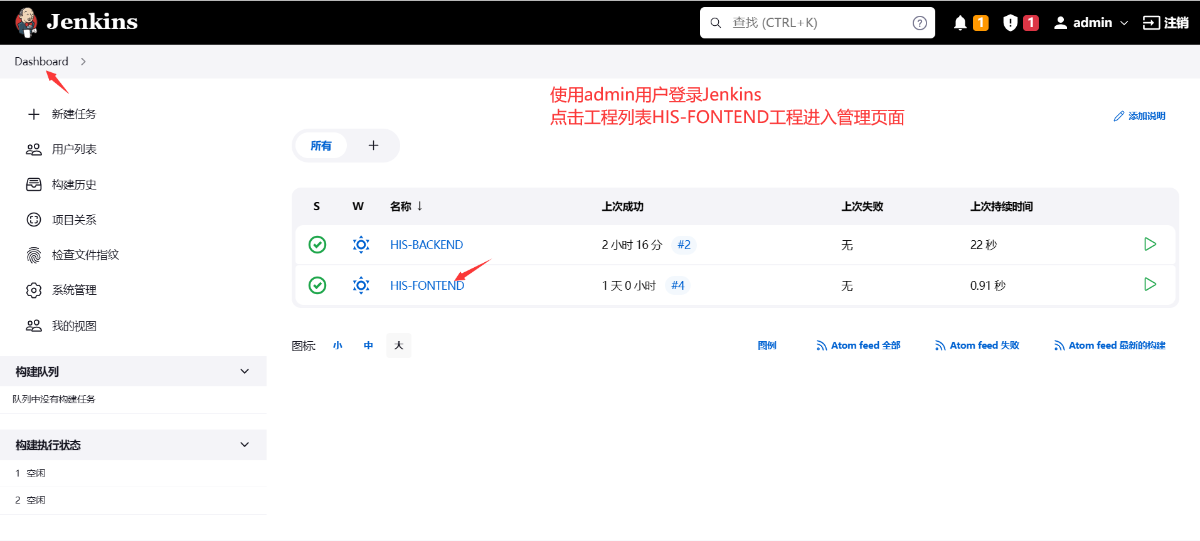The height and width of the screenshot is (541, 1200).
Task: Sort by the S status column header
Action: [316, 206]
